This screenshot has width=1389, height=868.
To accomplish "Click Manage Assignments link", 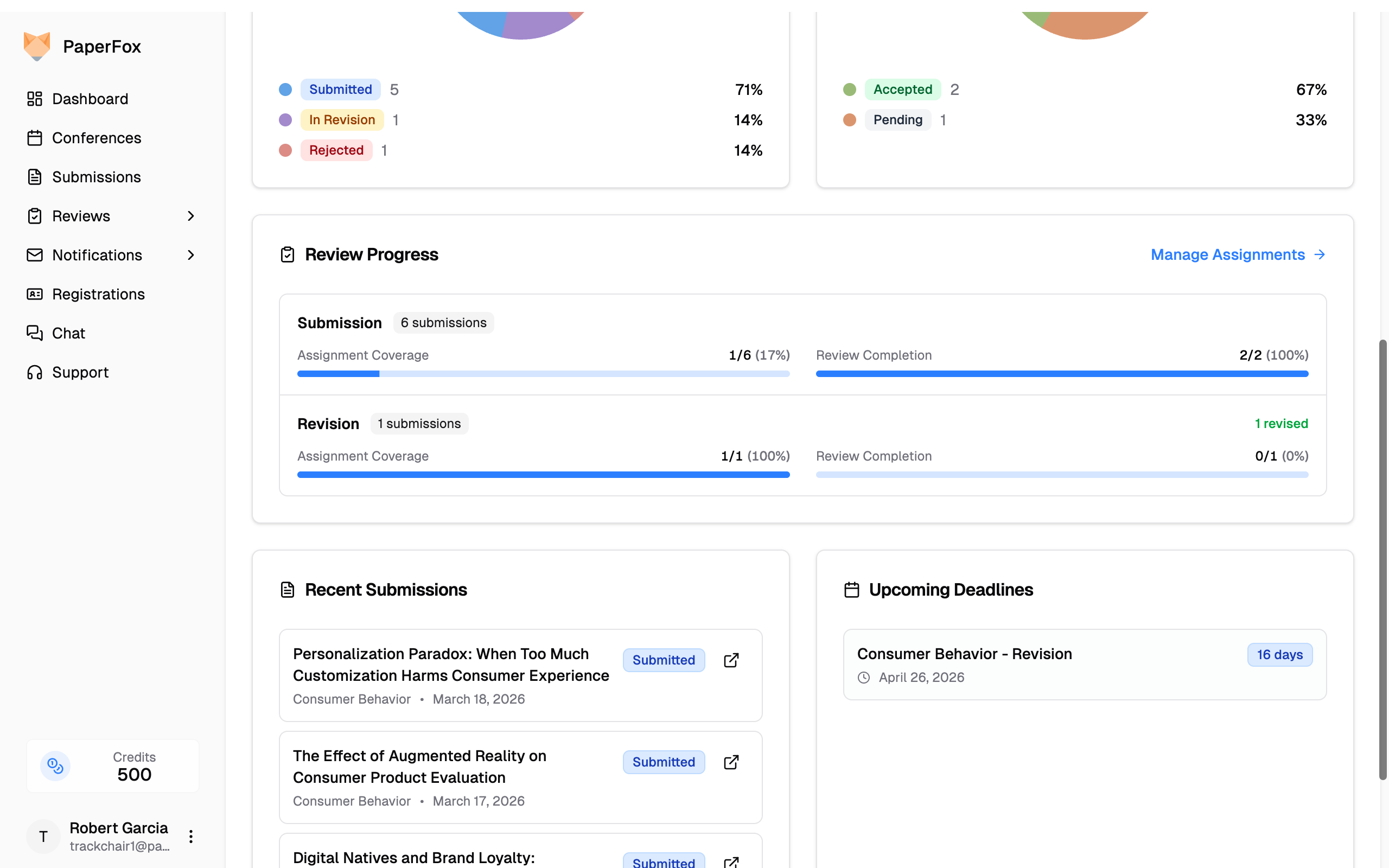I will pos(1238,254).
